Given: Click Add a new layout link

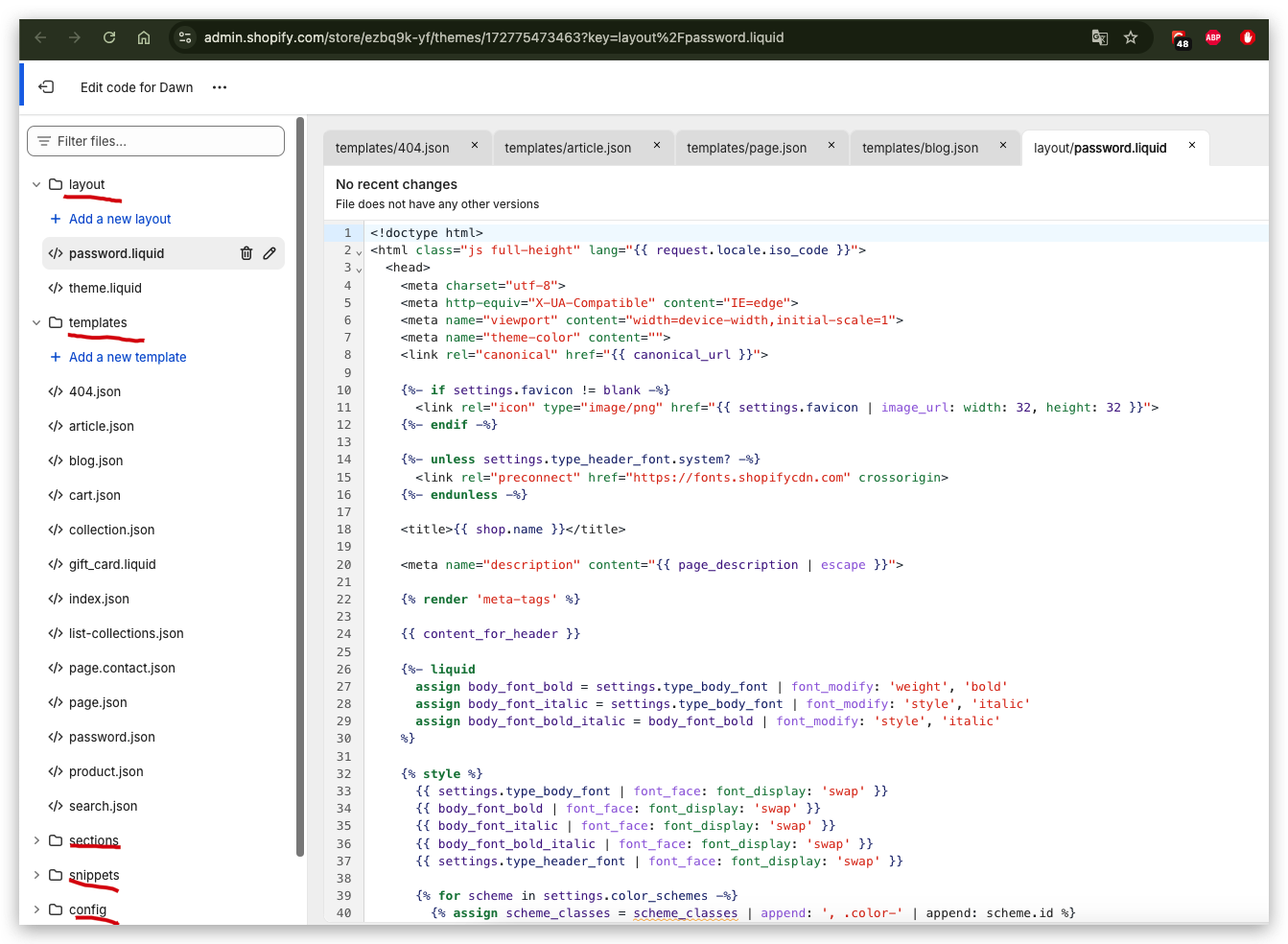Looking at the screenshot, I should pos(120,219).
